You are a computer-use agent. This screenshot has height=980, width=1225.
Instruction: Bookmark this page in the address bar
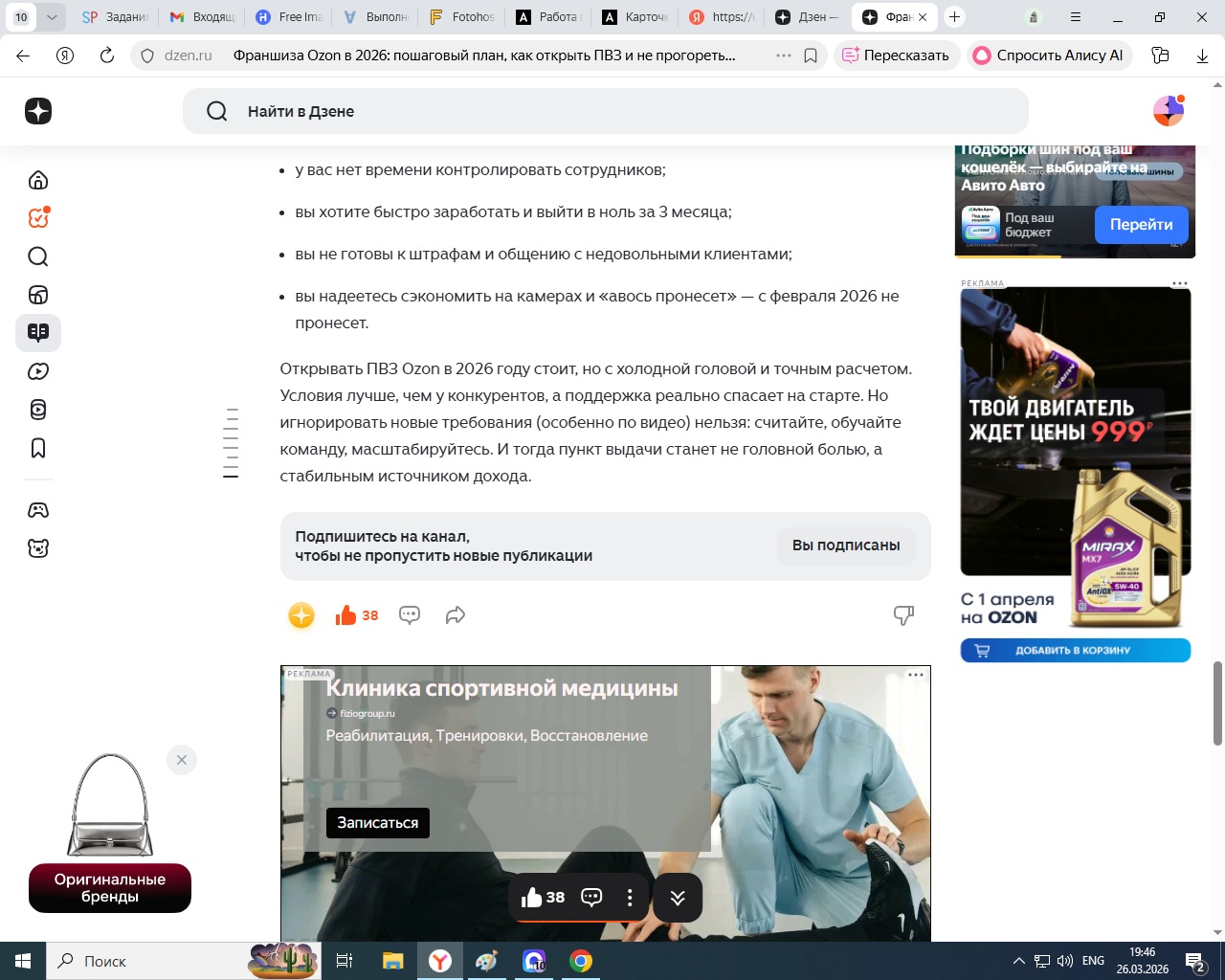(x=811, y=56)
